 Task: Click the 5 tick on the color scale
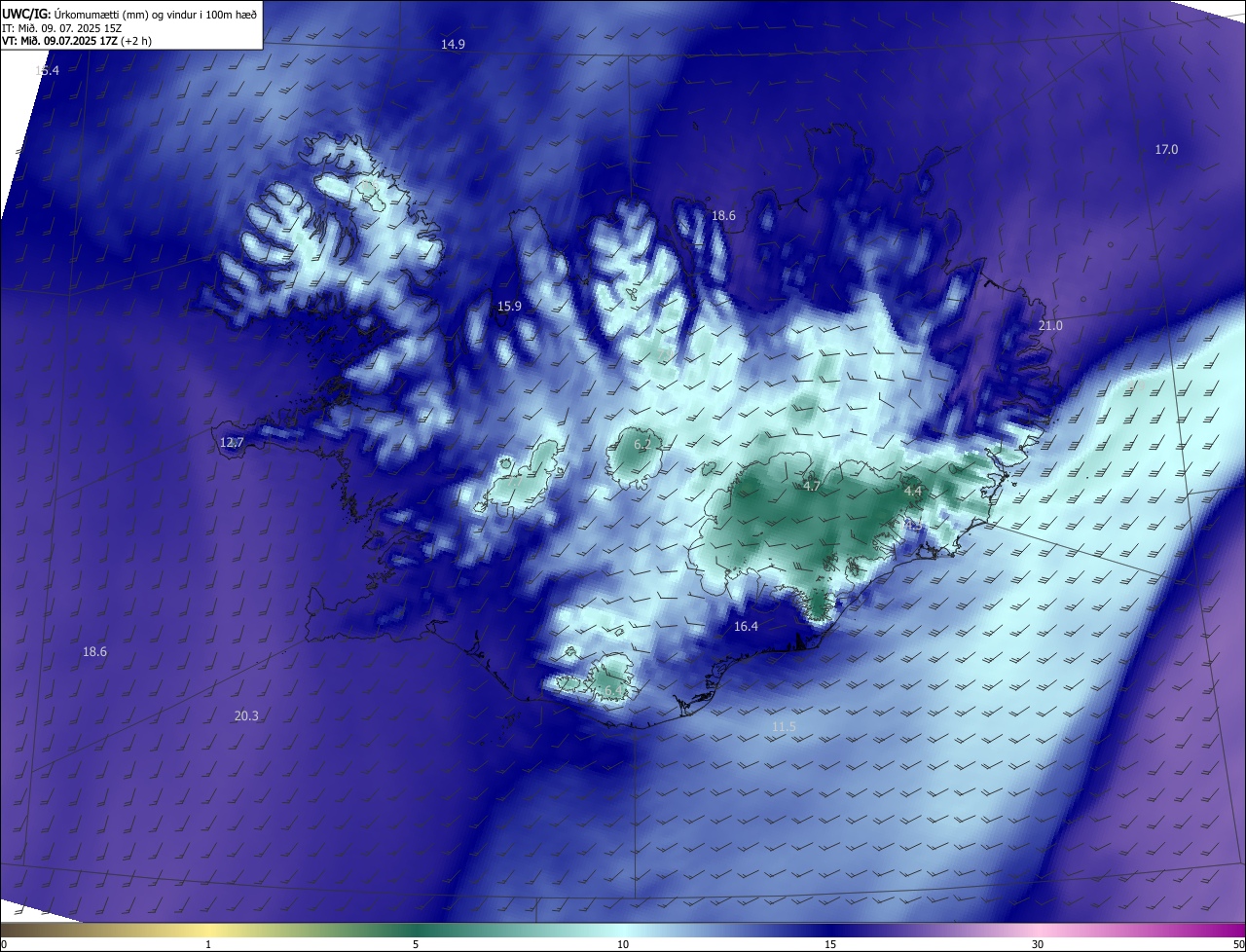tap(416, 945)
